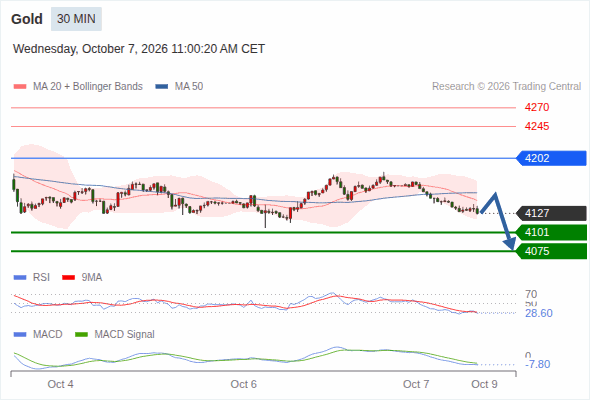
Task: Click the MACD value -7.80 label
Action: tap(538, 364)
